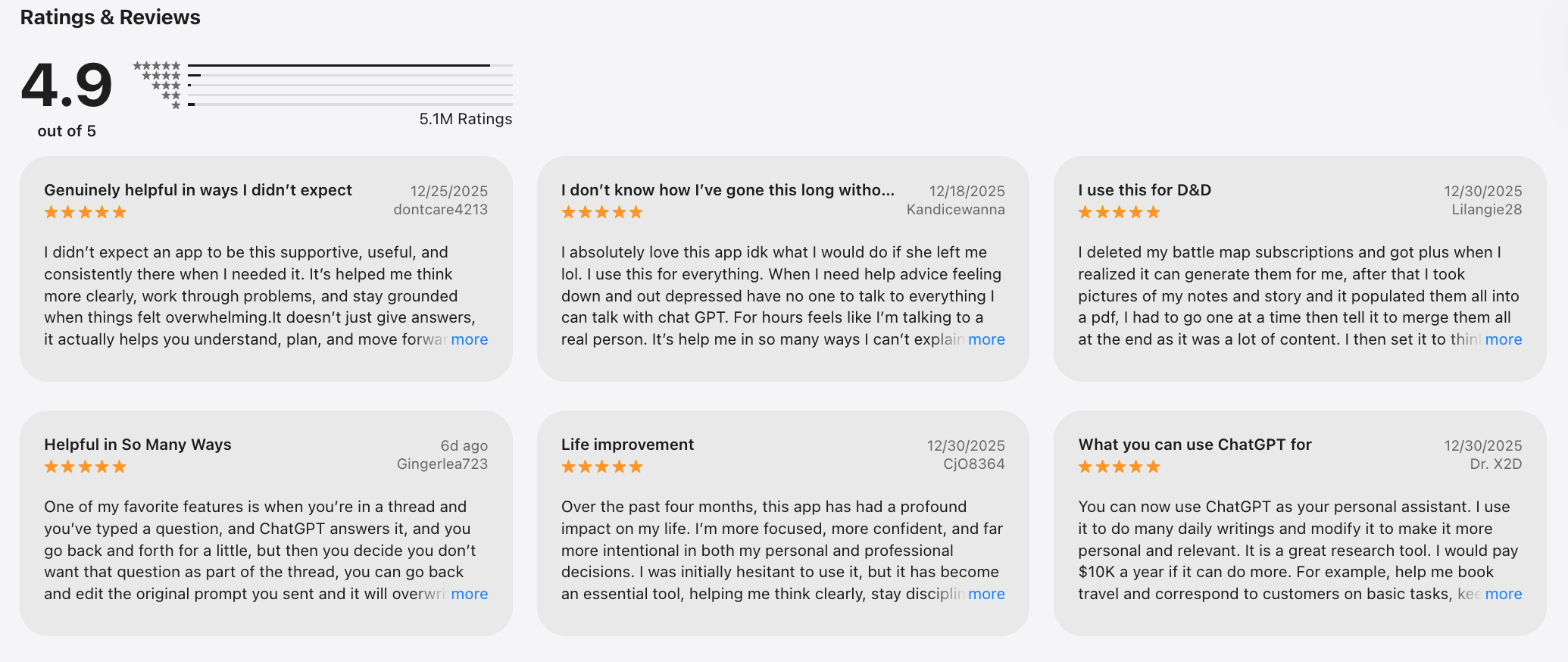The width and height of the screenshot is (1568, 662).
Task: Click the large 4.9 rating score
Action: pos(67,85)
